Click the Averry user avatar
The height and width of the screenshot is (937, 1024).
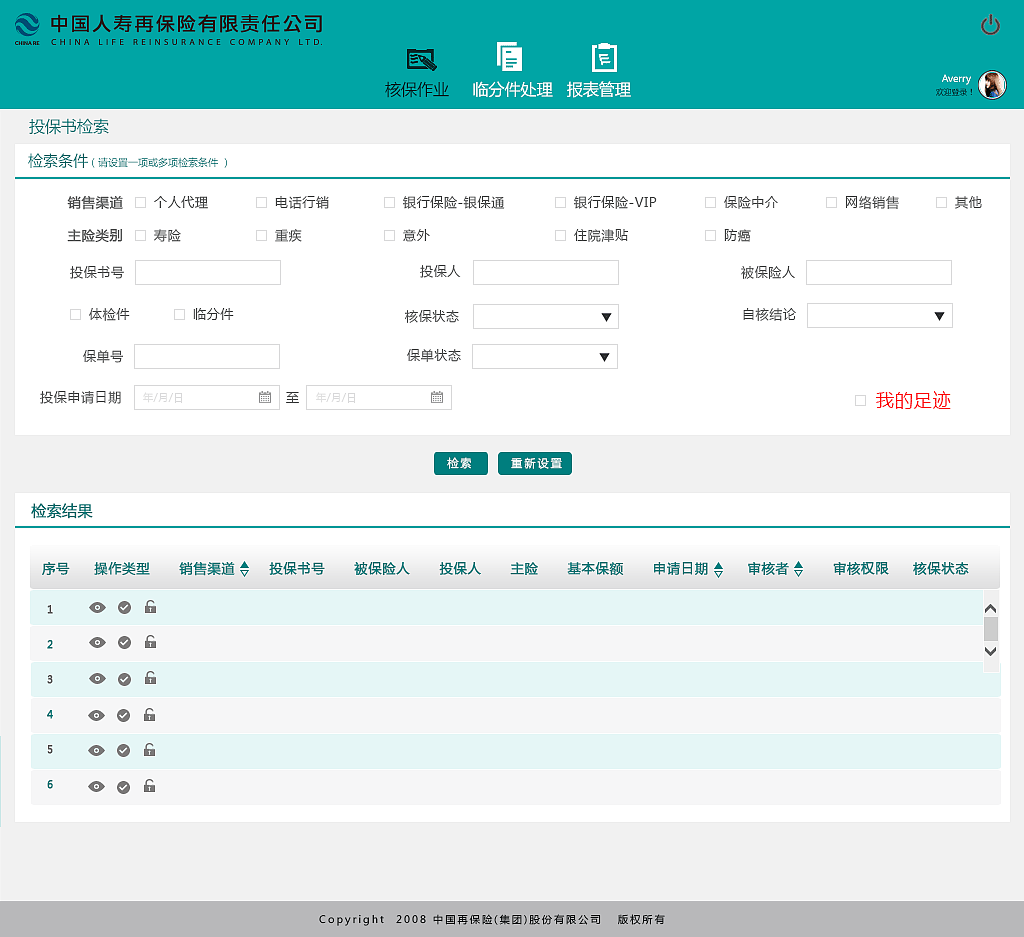991,85
